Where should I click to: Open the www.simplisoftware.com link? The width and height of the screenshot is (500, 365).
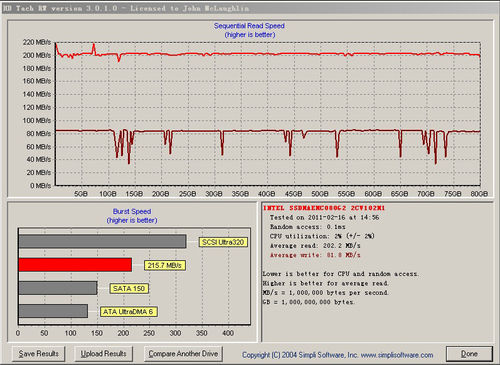click(397, 355)
